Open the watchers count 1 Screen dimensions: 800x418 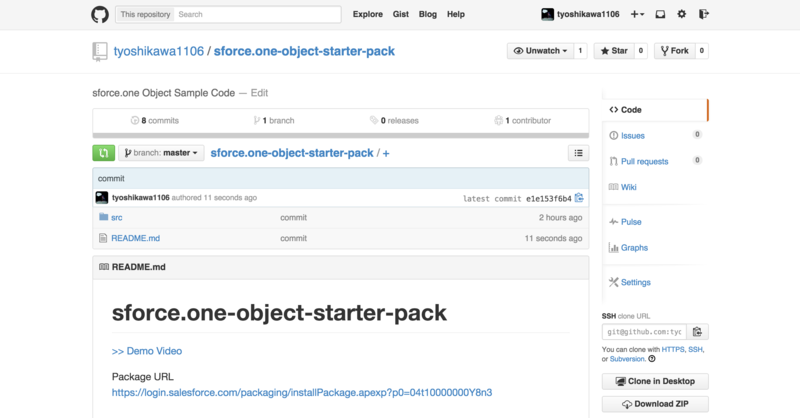point(580,51)
